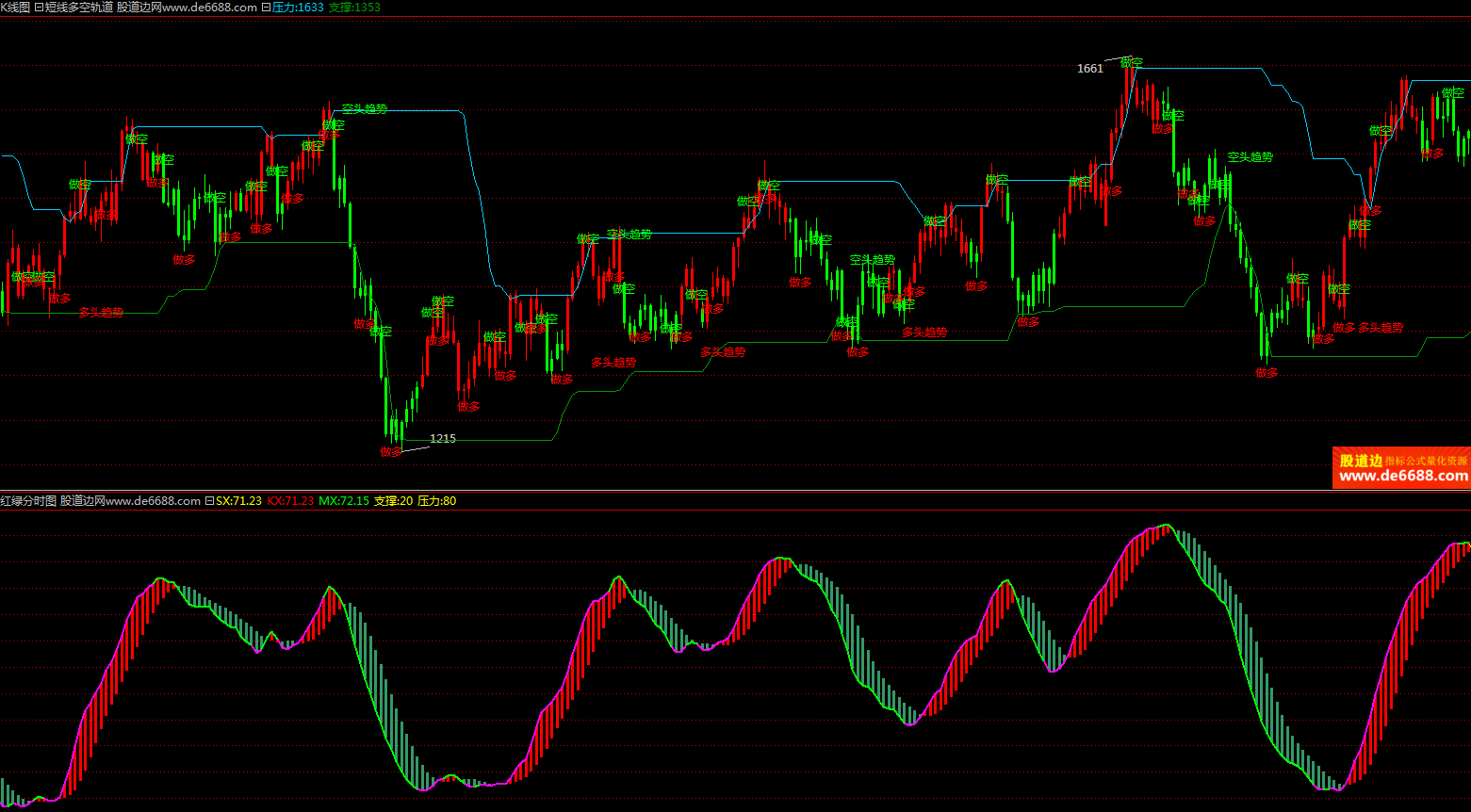1471x812 pixels.
Task: Click the 股道边 logo in orange banner
Action: 1361,461
